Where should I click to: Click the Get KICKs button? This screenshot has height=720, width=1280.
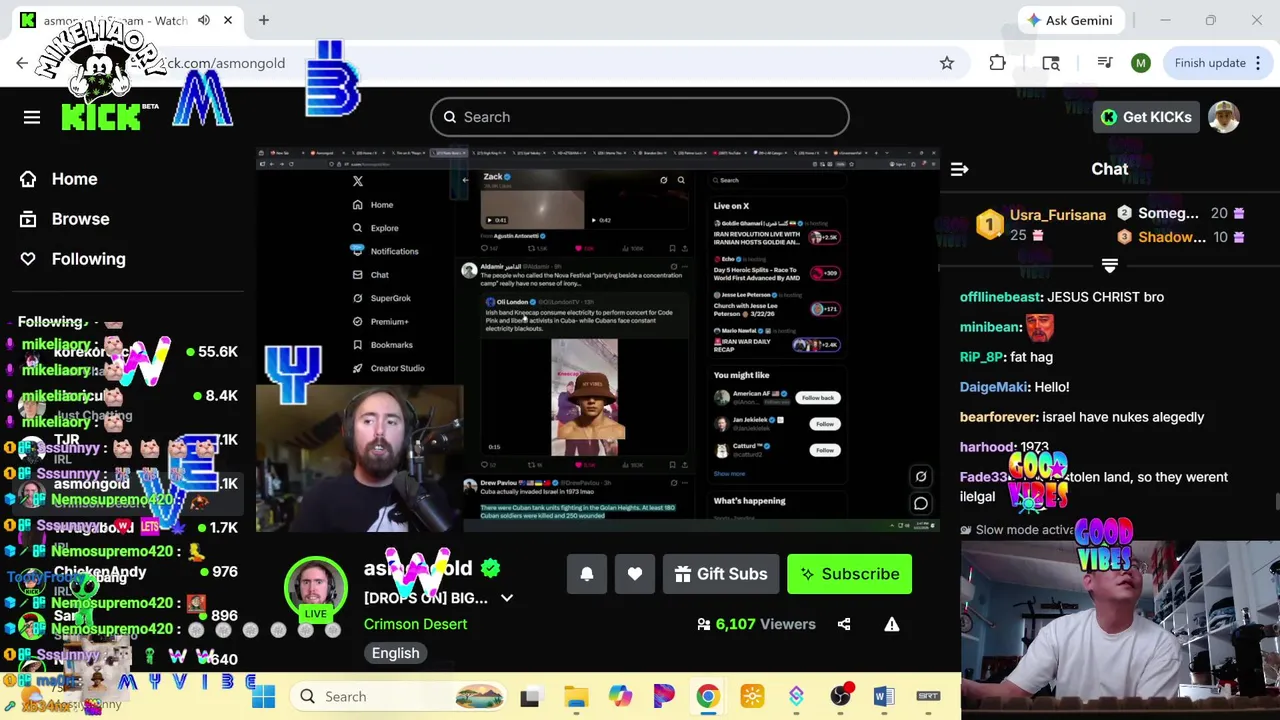point(1146,117)
